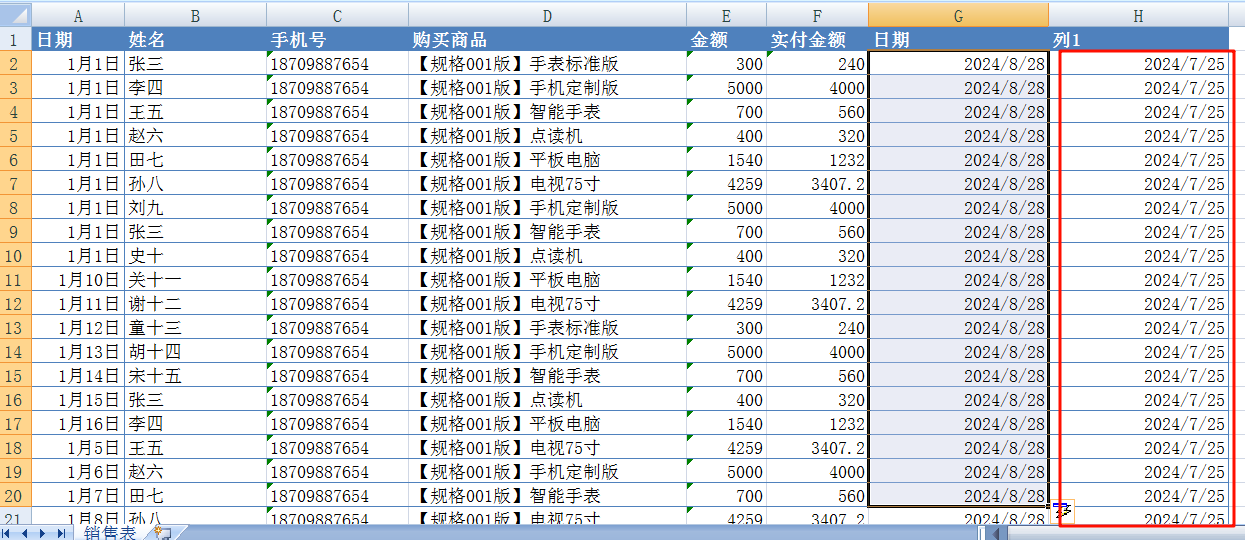
Task: Click the 1月16日 date cell
Action: pos(78,424)
